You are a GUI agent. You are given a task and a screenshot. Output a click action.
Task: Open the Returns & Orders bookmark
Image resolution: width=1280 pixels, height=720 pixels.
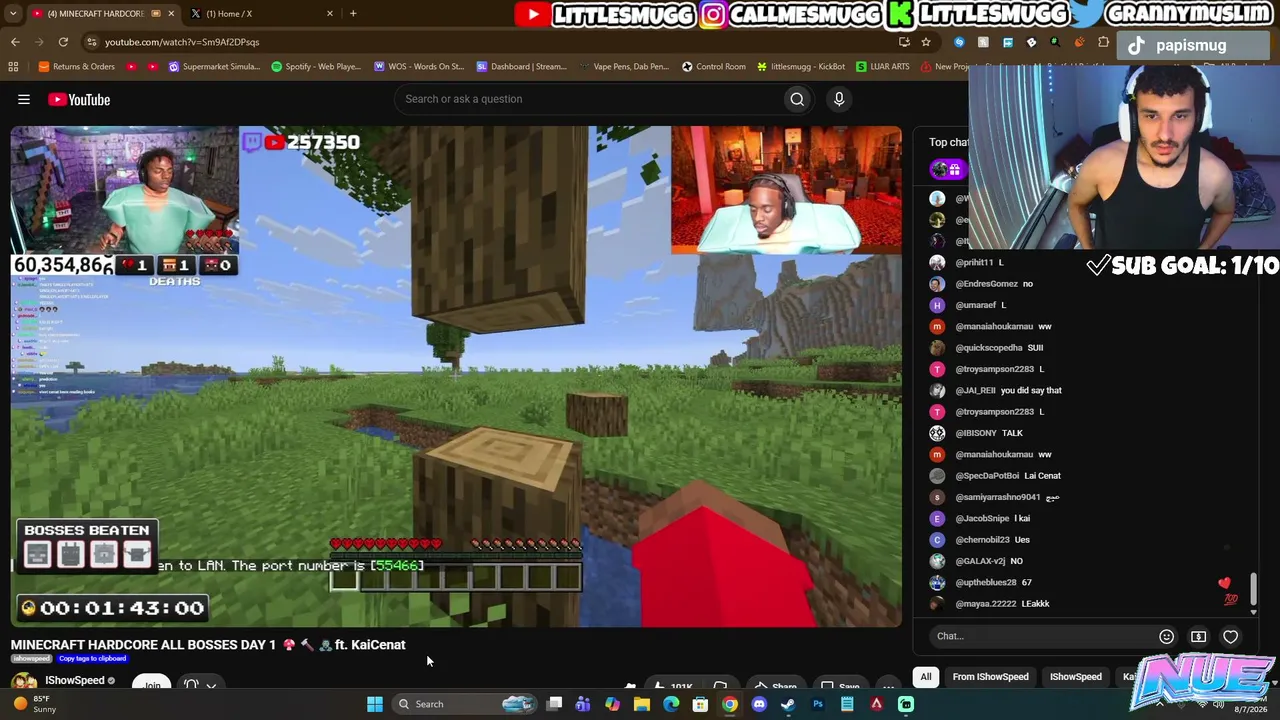click(76, 67)
